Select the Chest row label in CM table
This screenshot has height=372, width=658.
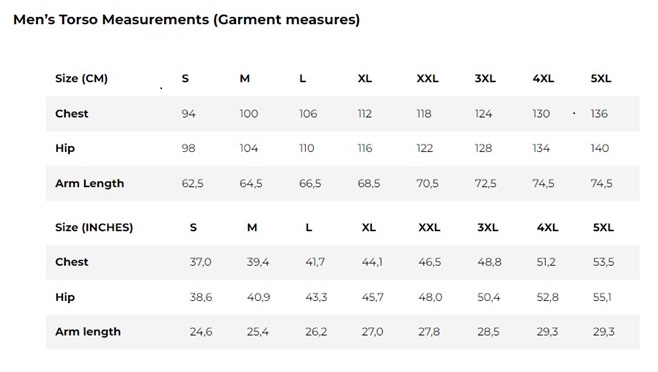click(x=72, y=114)
